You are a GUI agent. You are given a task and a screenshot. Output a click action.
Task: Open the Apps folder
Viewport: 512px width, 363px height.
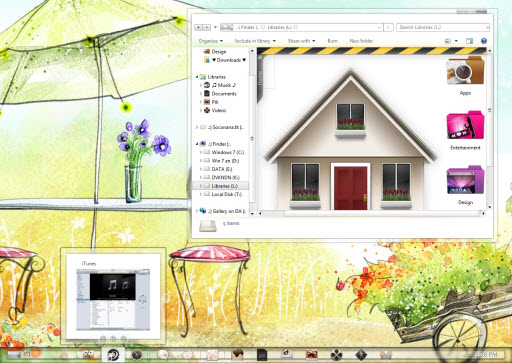coord(465,76)
